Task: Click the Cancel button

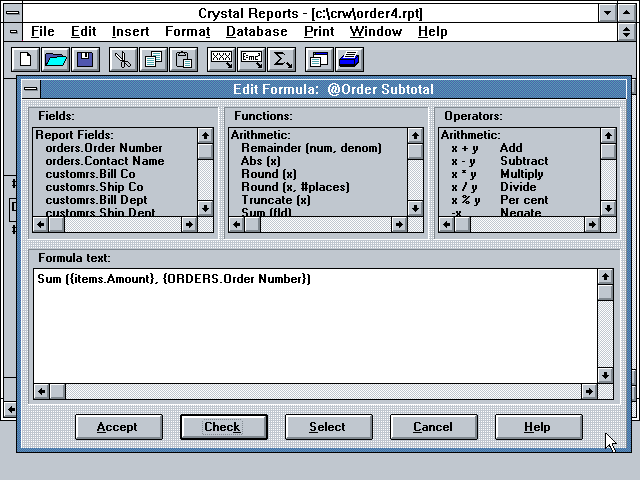Action: [434, 427]
